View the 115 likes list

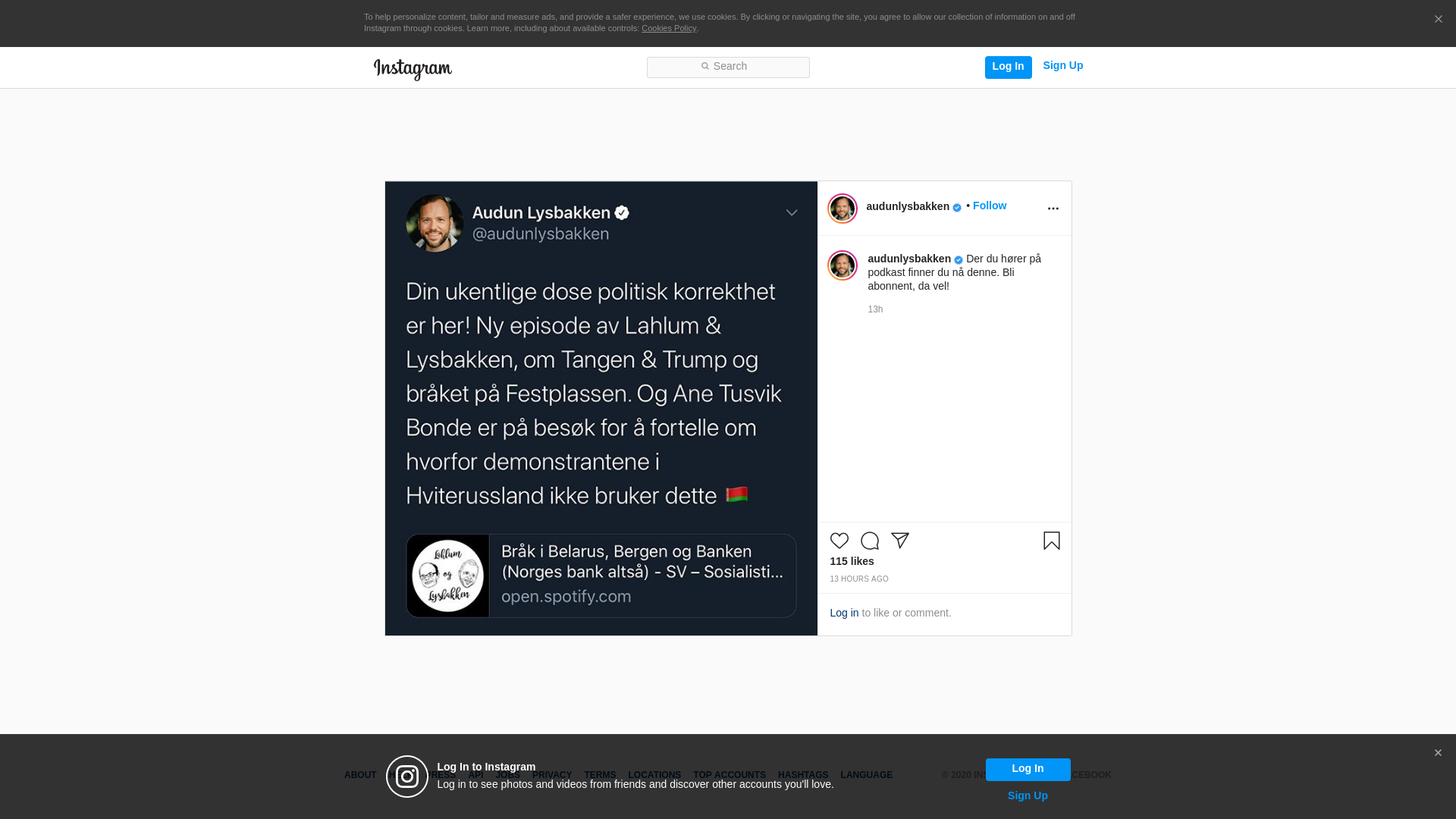[852, 561]
